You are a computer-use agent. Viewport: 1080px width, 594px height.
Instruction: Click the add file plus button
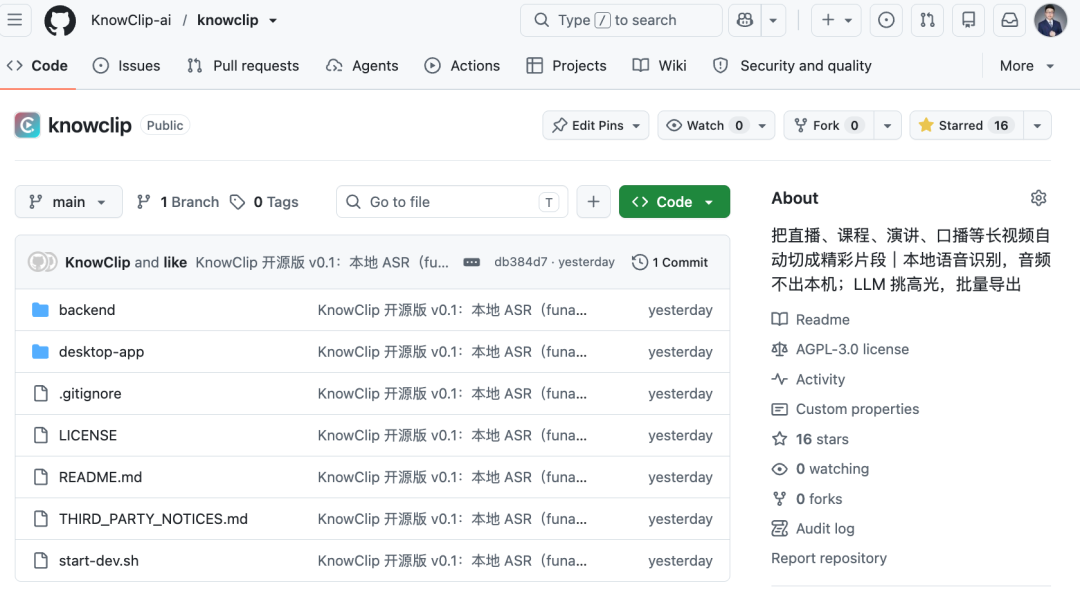593,202
